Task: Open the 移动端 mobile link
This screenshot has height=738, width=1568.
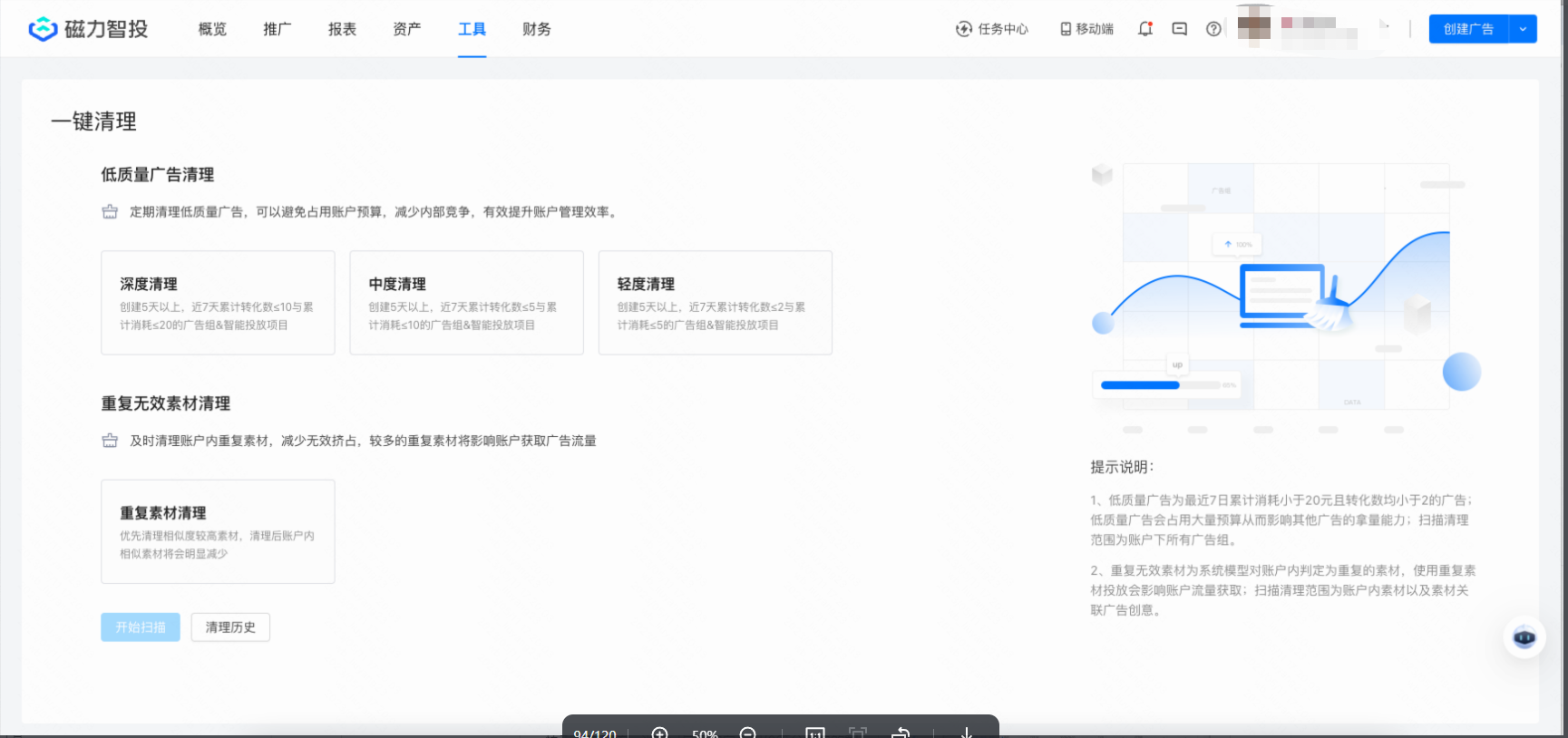Action: pos(1086,29)
